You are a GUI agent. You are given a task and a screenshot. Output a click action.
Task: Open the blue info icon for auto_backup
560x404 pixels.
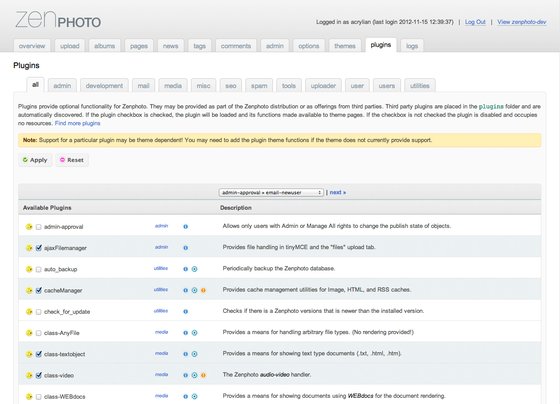tap(185, 269)
